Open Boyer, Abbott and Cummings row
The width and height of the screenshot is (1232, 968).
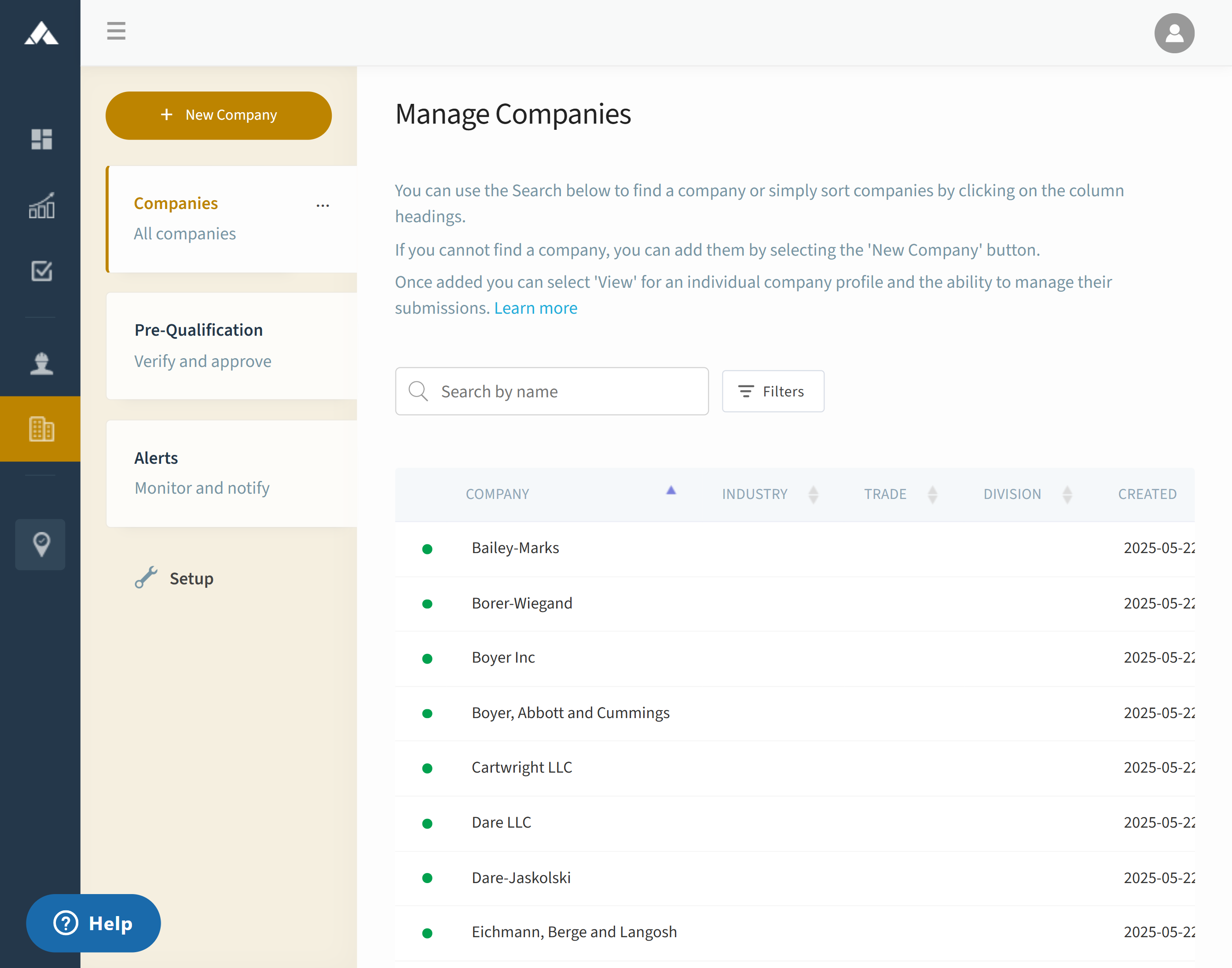pyautogui.click(x=795, y=714)
